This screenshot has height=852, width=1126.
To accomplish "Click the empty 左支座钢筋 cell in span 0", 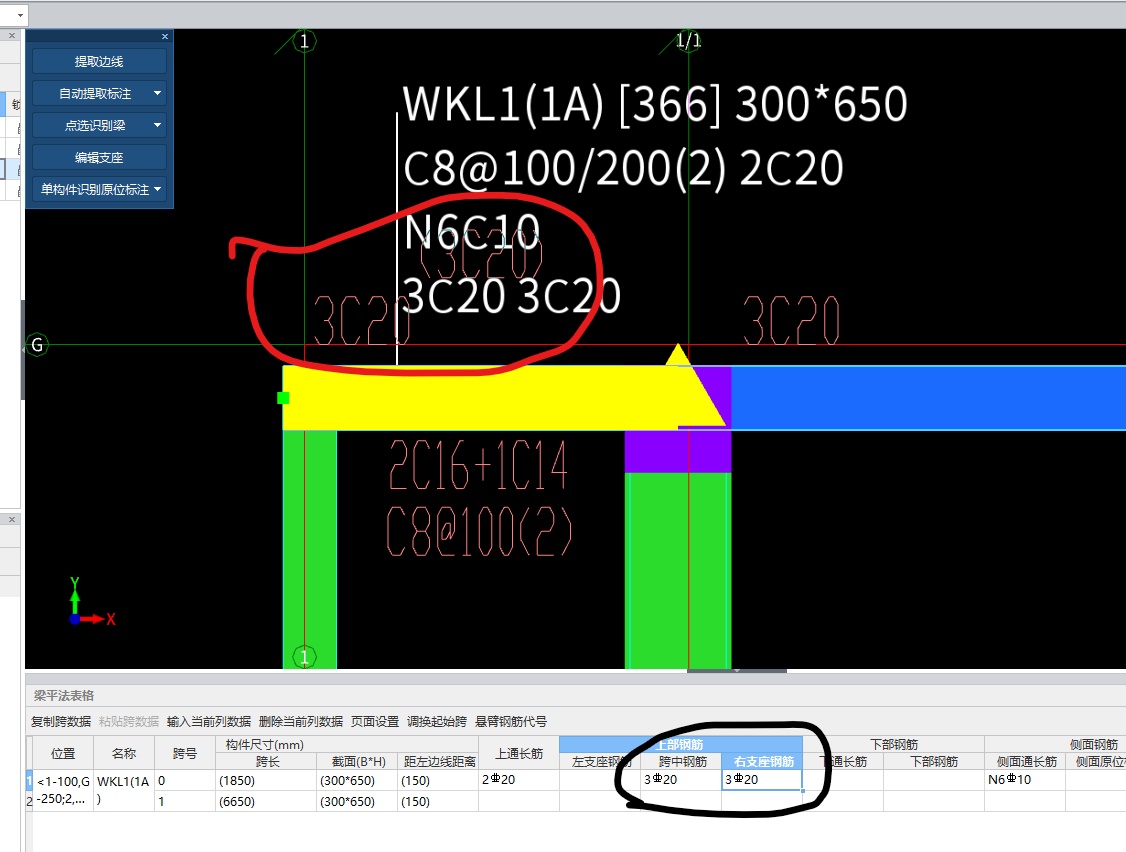I will [600, 780].
